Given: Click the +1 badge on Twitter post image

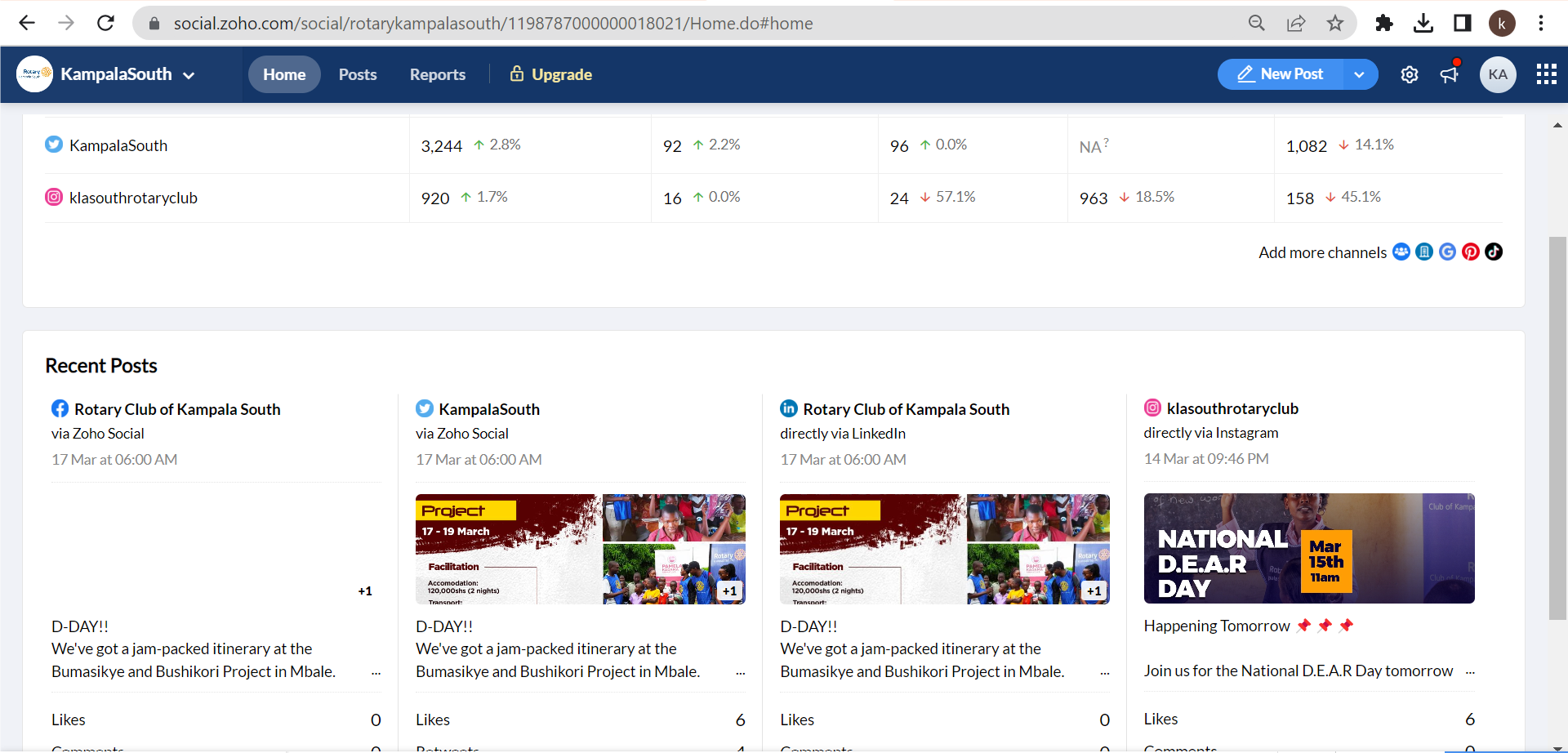Looking at the screenshot, I should coord(730,591).
